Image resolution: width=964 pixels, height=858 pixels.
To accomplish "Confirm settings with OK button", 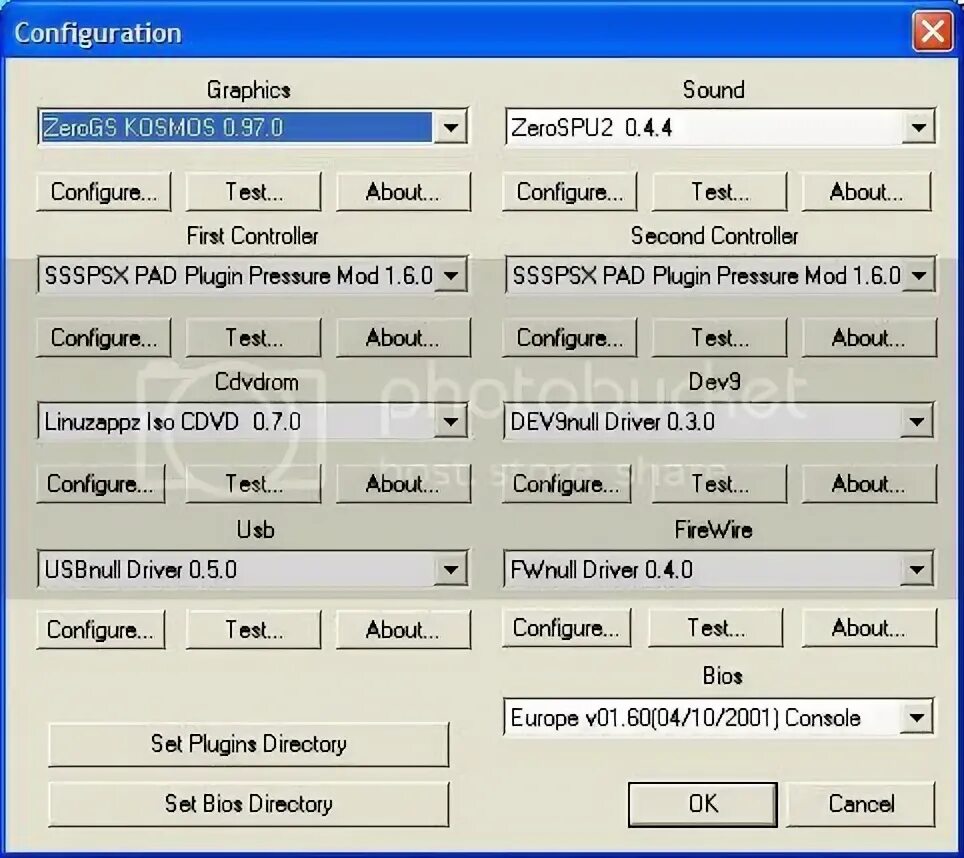I will (x=703, y=804).
